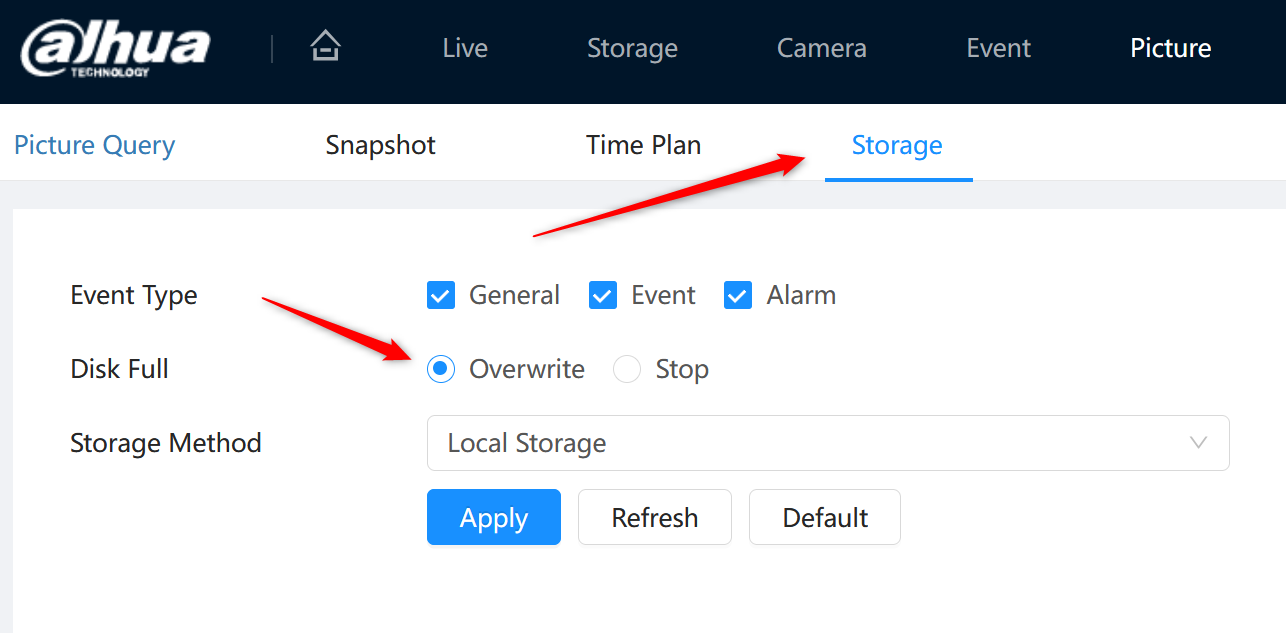Choose Stop for Disk Full

[x=627, y=369]
